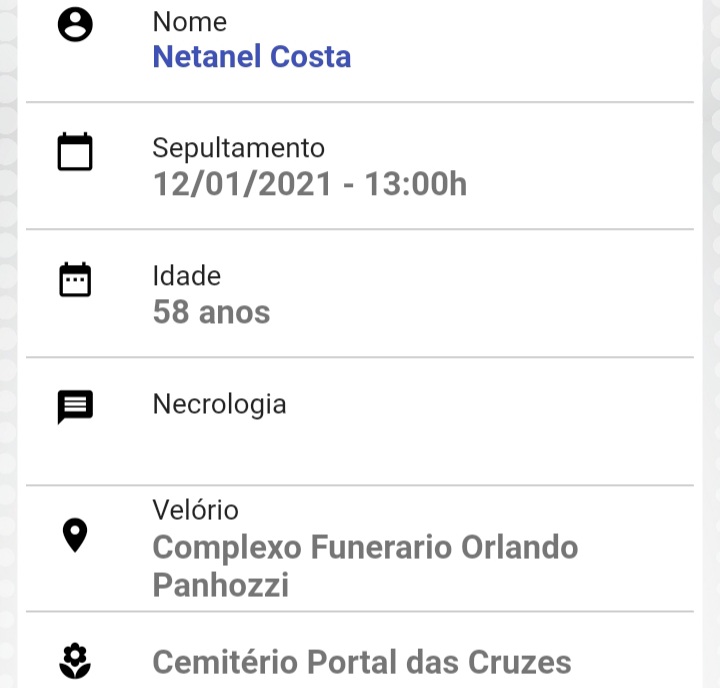
Task: Tap the blank calendar icon beside Sepultamento
Action: tap(75, 151)
